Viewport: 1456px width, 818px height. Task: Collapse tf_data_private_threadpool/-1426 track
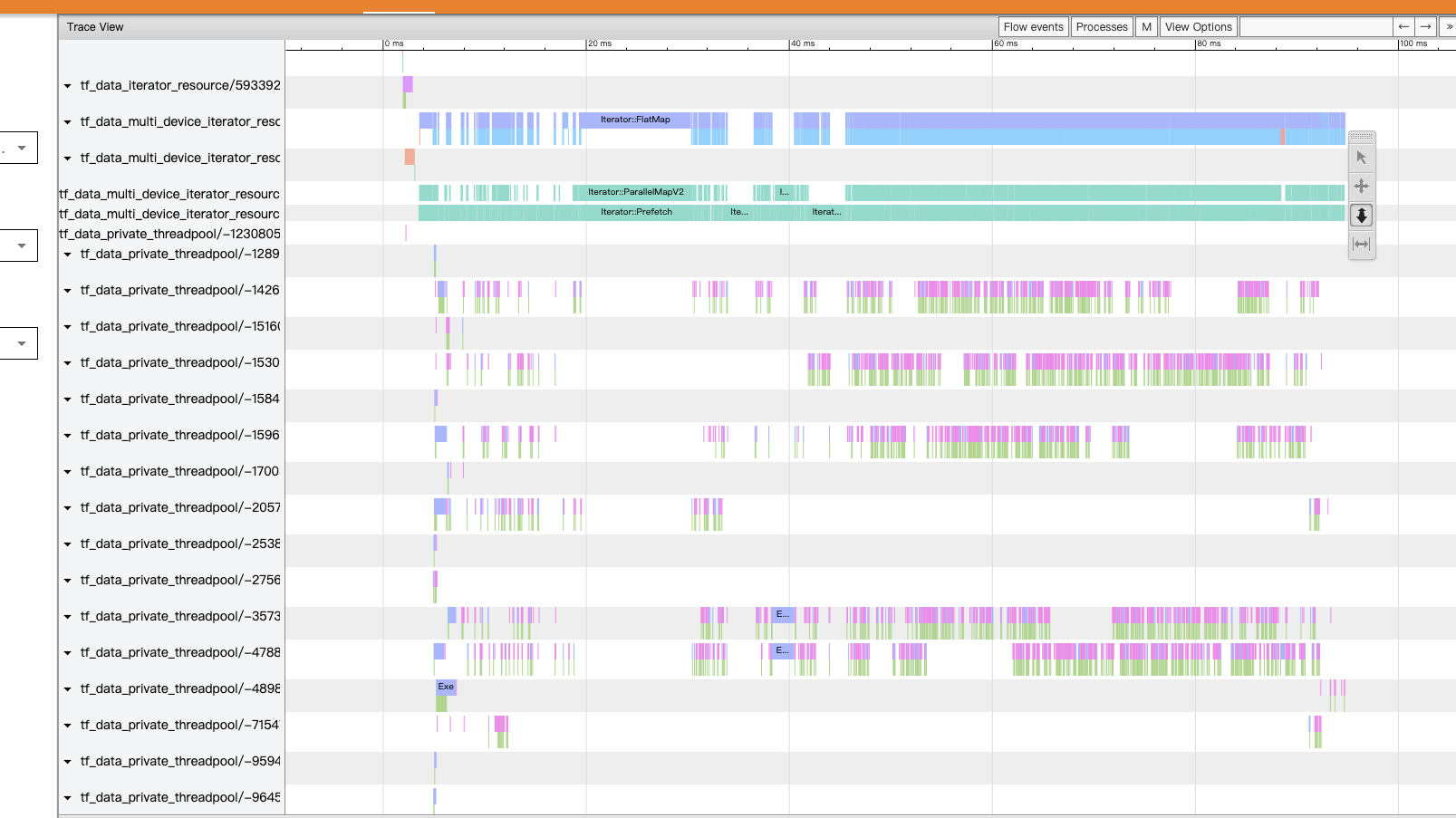coord(68,291)
